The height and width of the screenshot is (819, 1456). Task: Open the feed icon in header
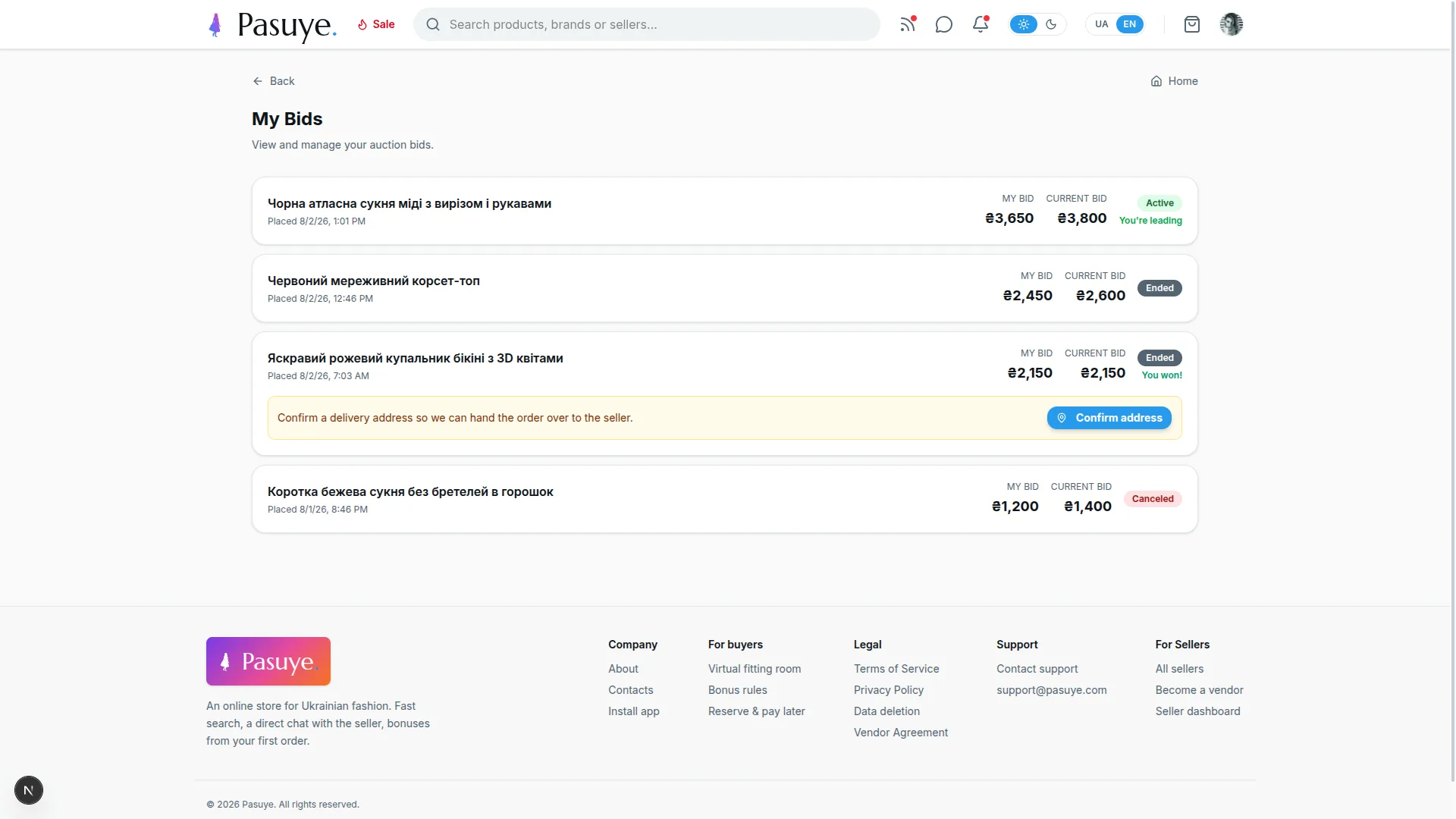coord(908,24)
